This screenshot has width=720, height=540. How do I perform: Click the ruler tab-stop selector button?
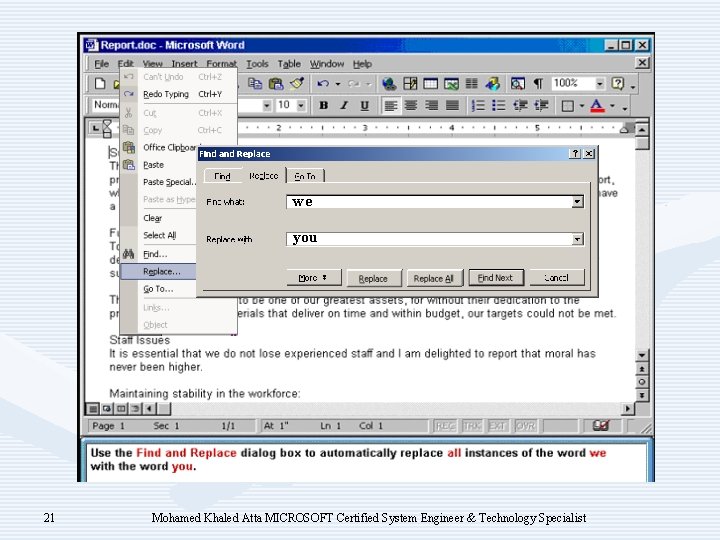[95, 128]
